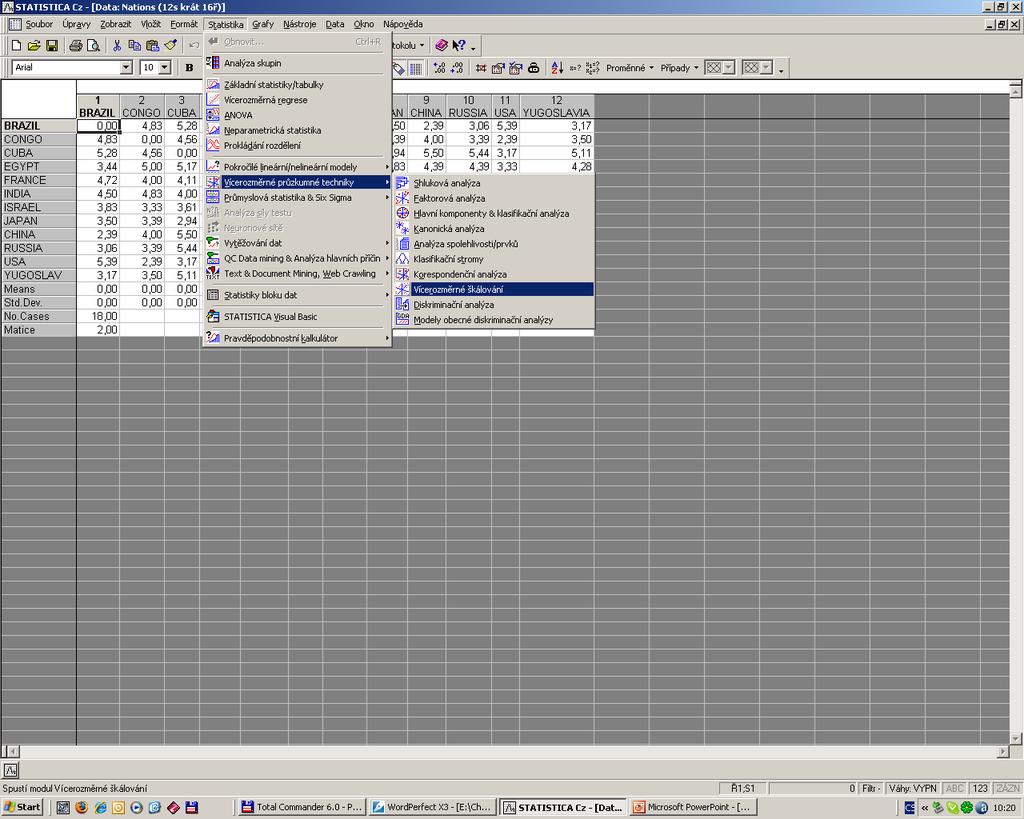Open the Windows Start button
Image resolution: width=1024 pixels, height=819 pixels.
22,807
